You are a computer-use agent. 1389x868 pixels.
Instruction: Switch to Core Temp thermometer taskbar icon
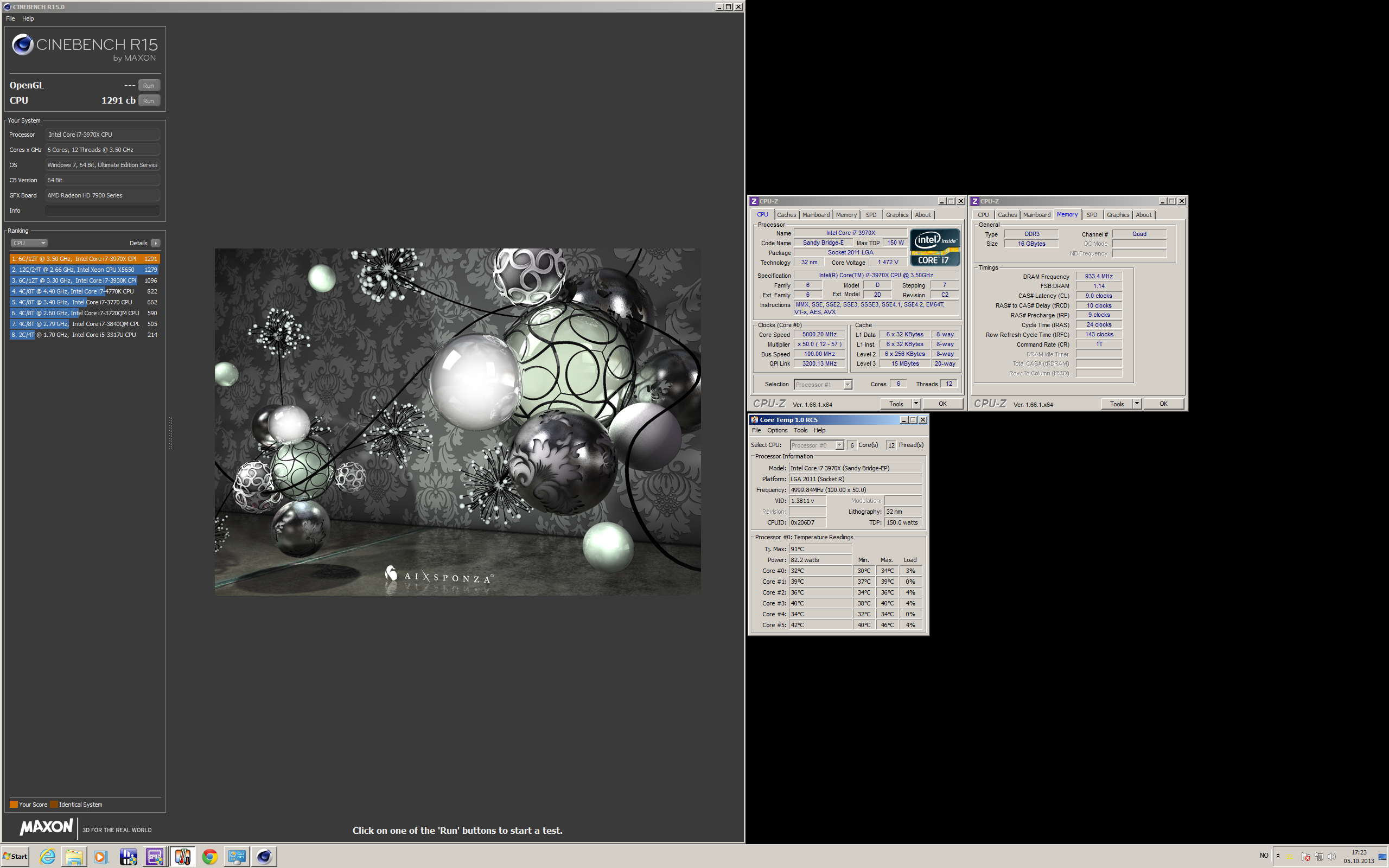[182, 857]
